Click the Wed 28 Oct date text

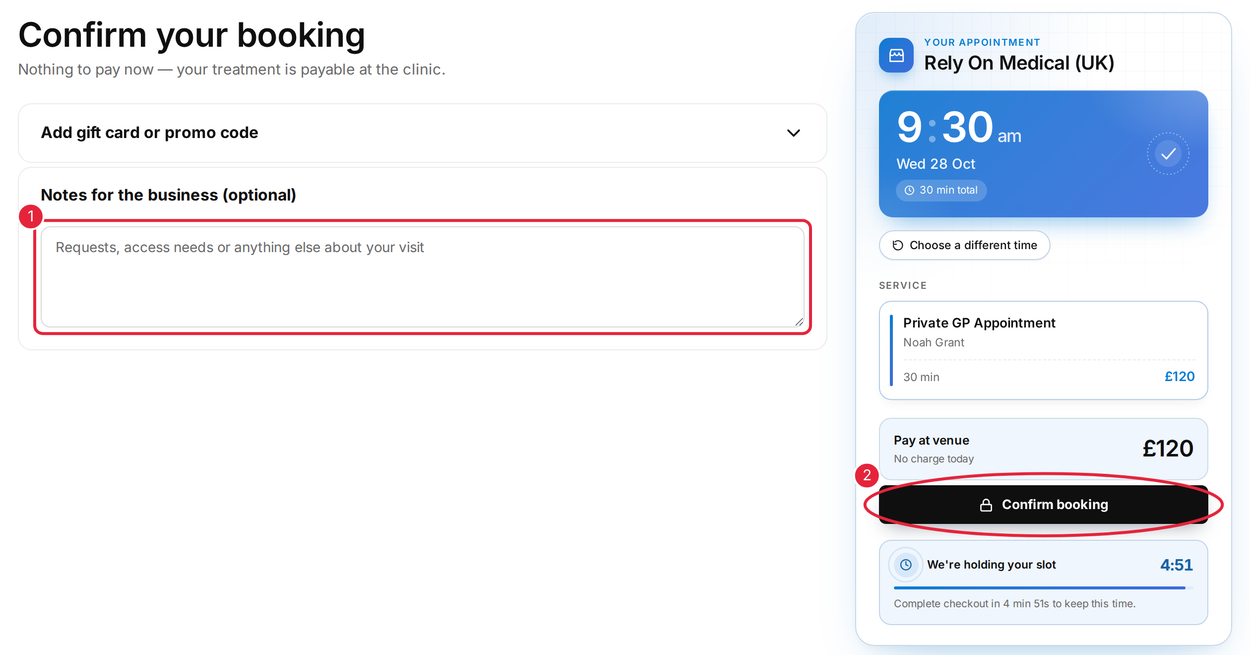(x=936, y=164)
